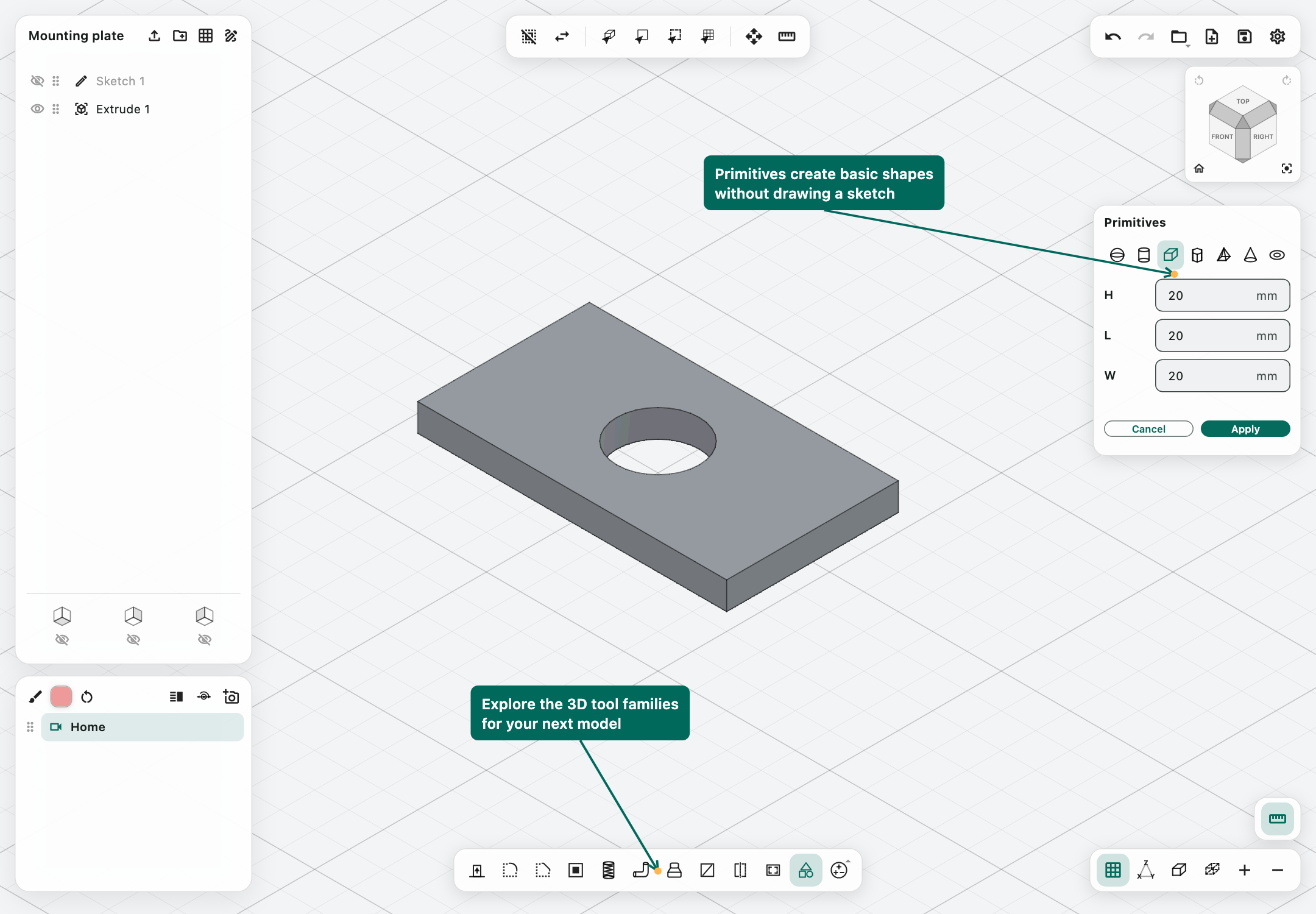Image resolution: width=1316 pixels, height=914 pixels.
Task: Open the Home camera view
Action: pyautogui.click(x=143, y=727)
